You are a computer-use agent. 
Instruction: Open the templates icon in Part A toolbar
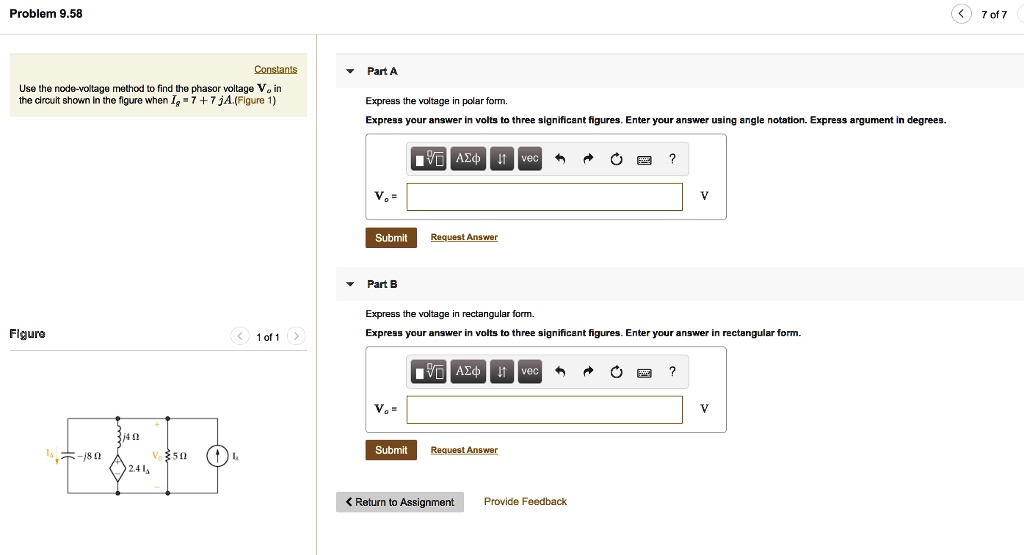428,158
